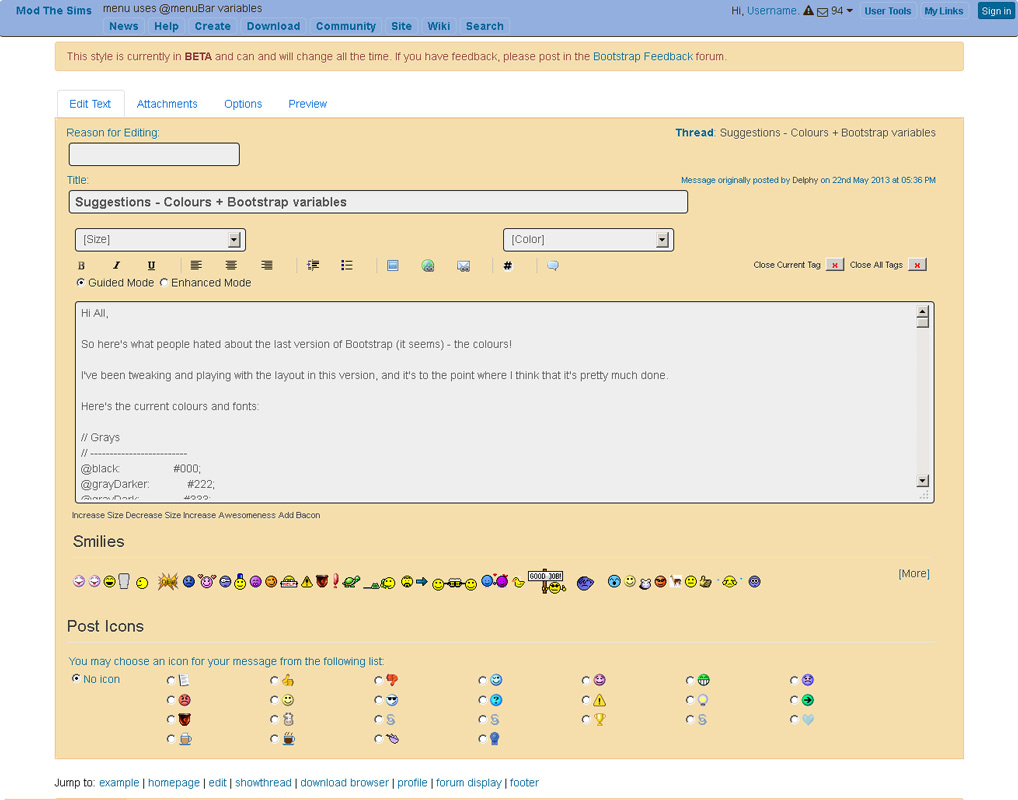Viewport: 1018px width, 800px height.
Task: Click the Sign in button
Action: pyautogui.click(x=995, y=10)
